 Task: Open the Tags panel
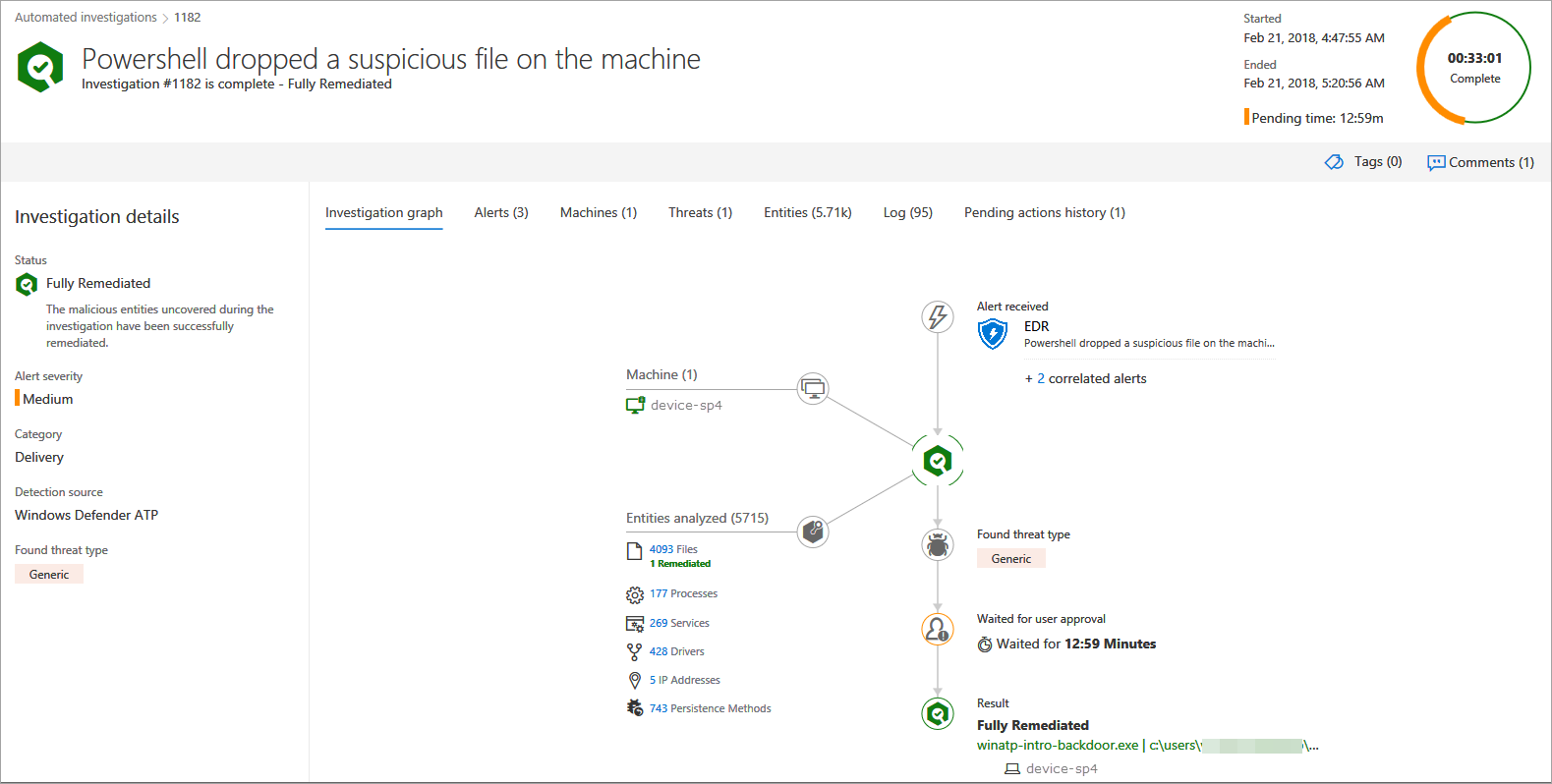coord(1363,162)
